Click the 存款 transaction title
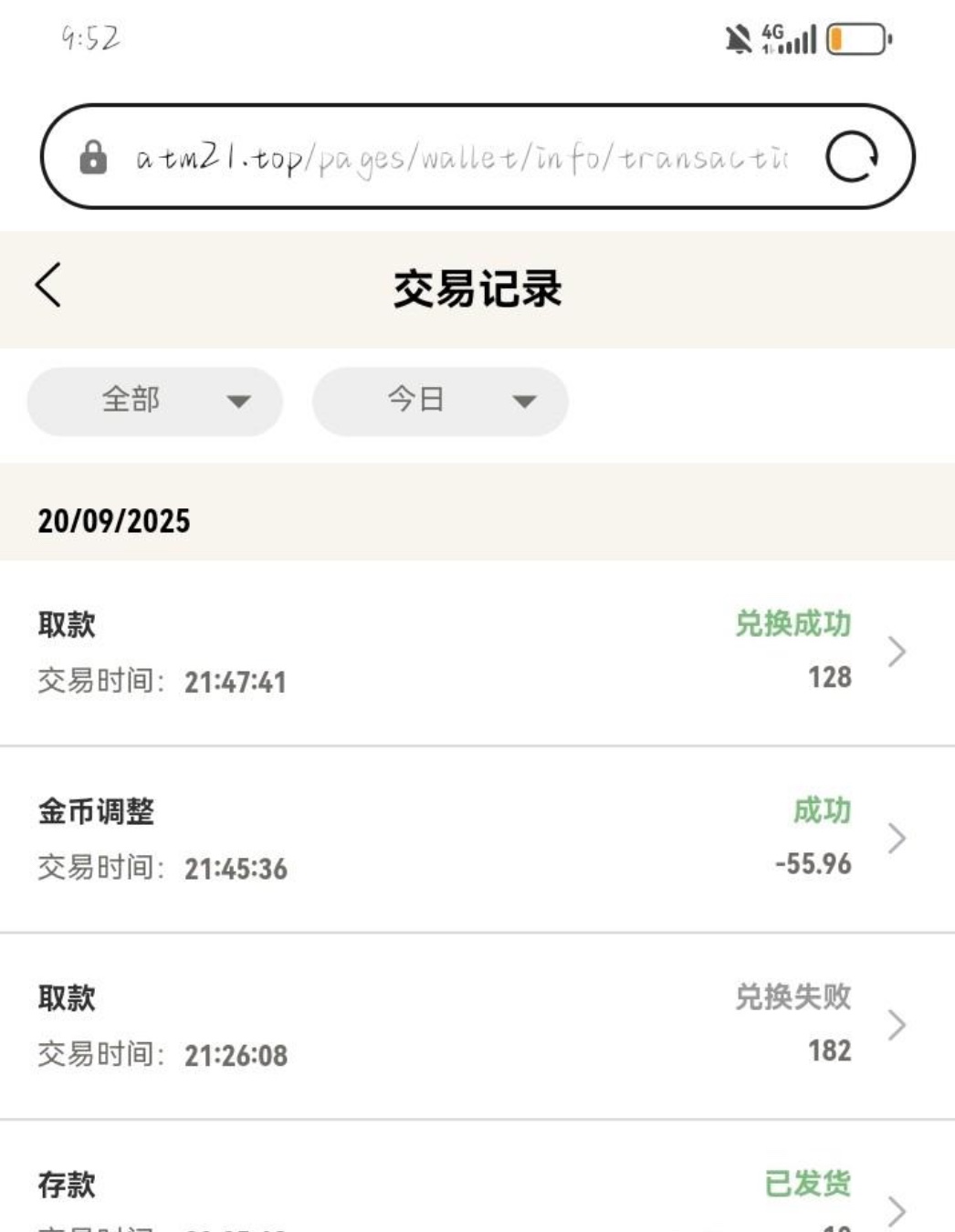The image size is (955, 1232). point(67,1185)
